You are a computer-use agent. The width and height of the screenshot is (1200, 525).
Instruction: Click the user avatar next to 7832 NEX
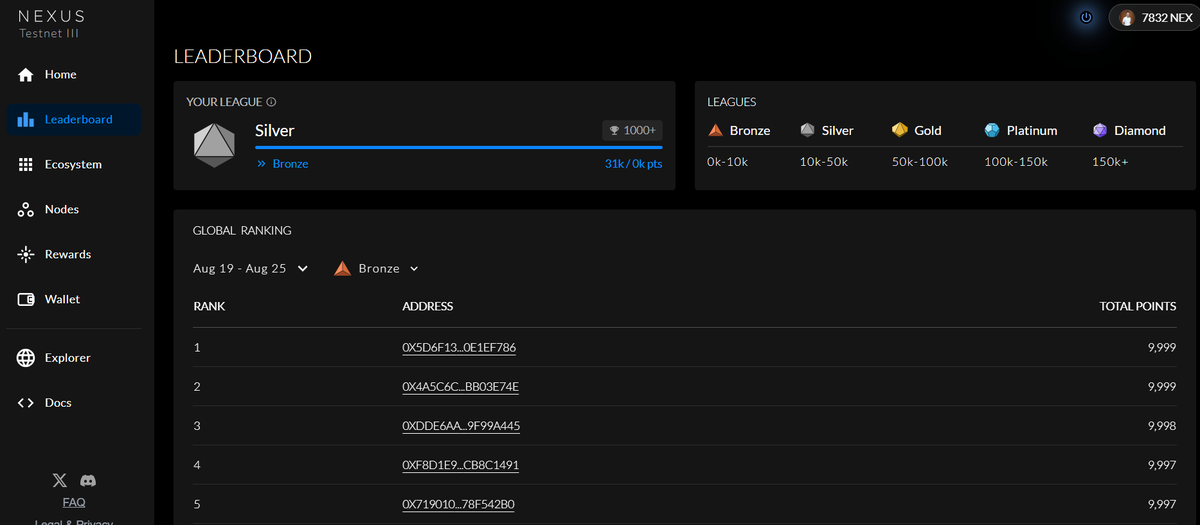point(1127,18)
